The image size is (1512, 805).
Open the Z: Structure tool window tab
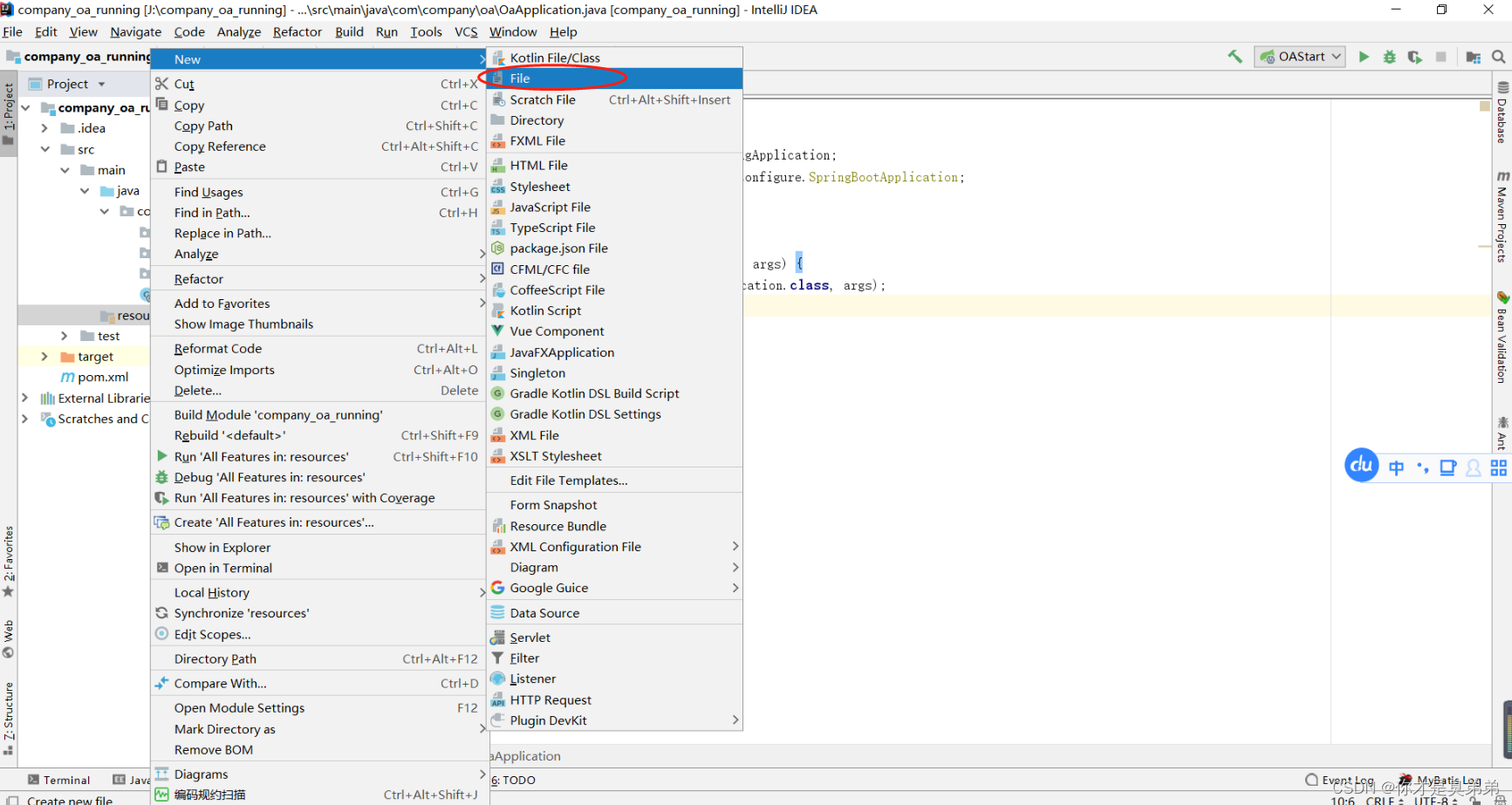point(9,717)
